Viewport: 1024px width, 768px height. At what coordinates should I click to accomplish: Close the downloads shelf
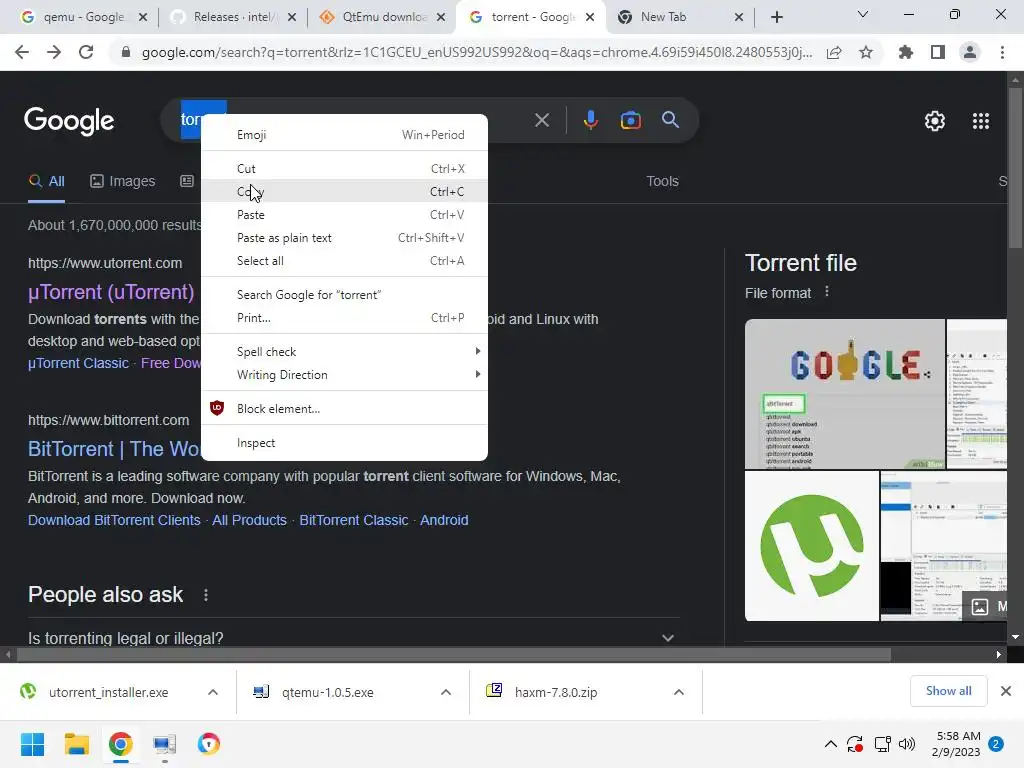(1006, 691)
